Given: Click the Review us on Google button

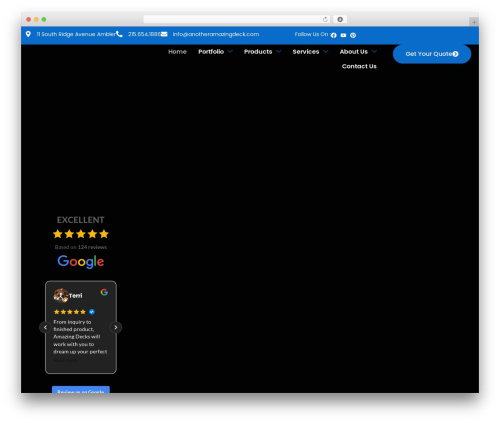Looking at the screenshot, I should 81,390.
